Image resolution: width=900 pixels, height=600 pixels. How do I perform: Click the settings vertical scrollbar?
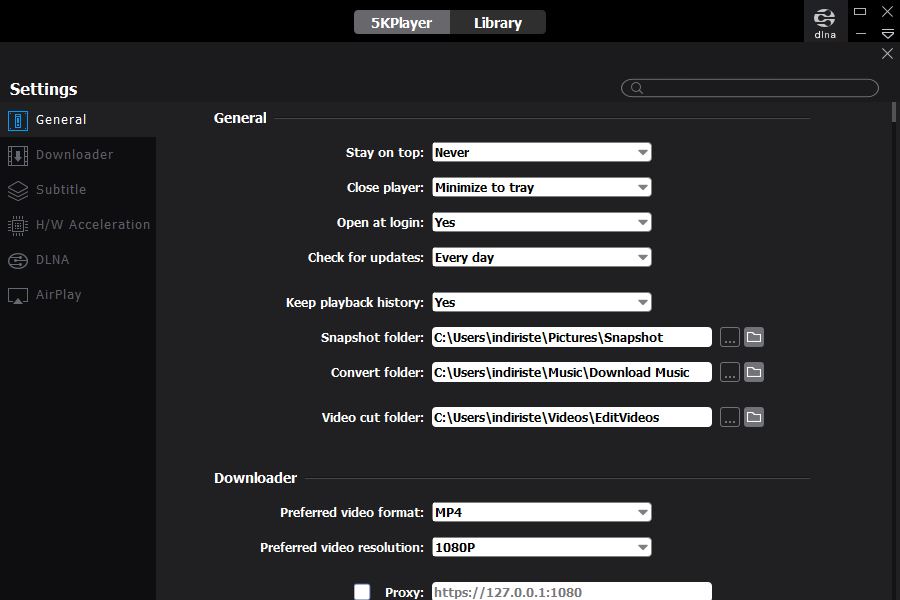pyautogui.click(x=894, y=112)
